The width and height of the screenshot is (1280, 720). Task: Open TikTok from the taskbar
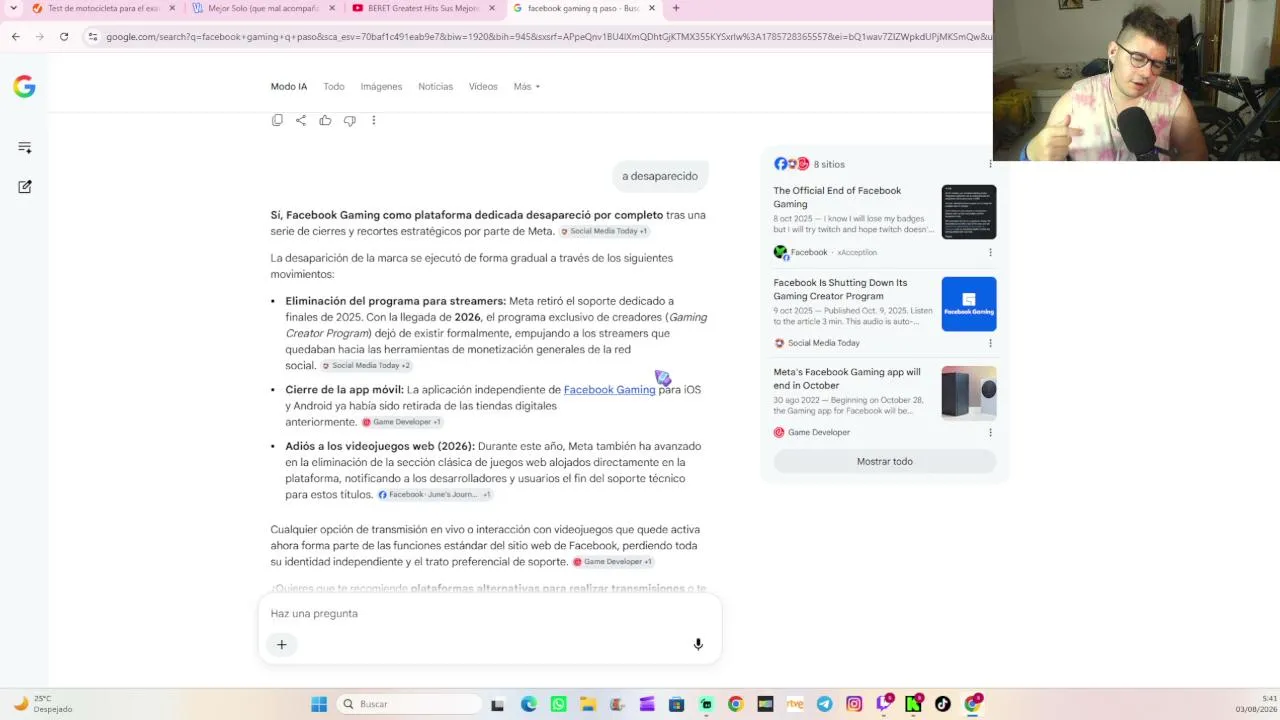(942, 704)
